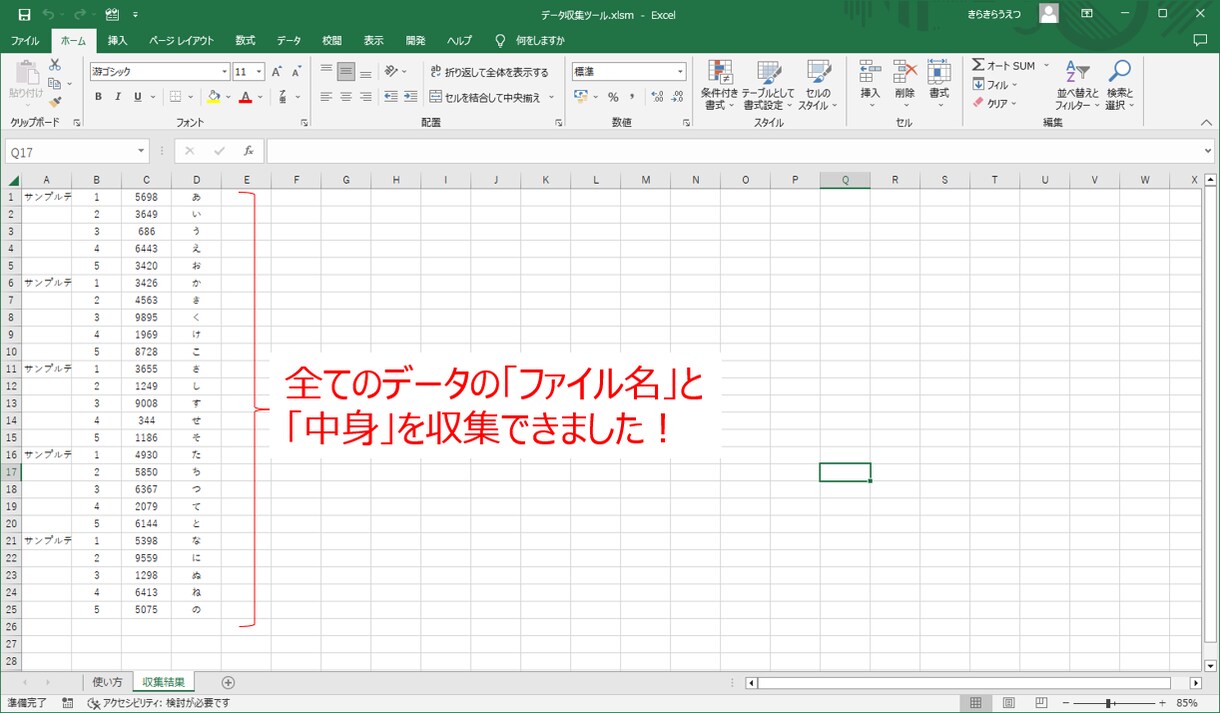Toggle italic formatting
Image resolution: width=1220 pixels, height=713 pixels.
[x=117, y=97]
